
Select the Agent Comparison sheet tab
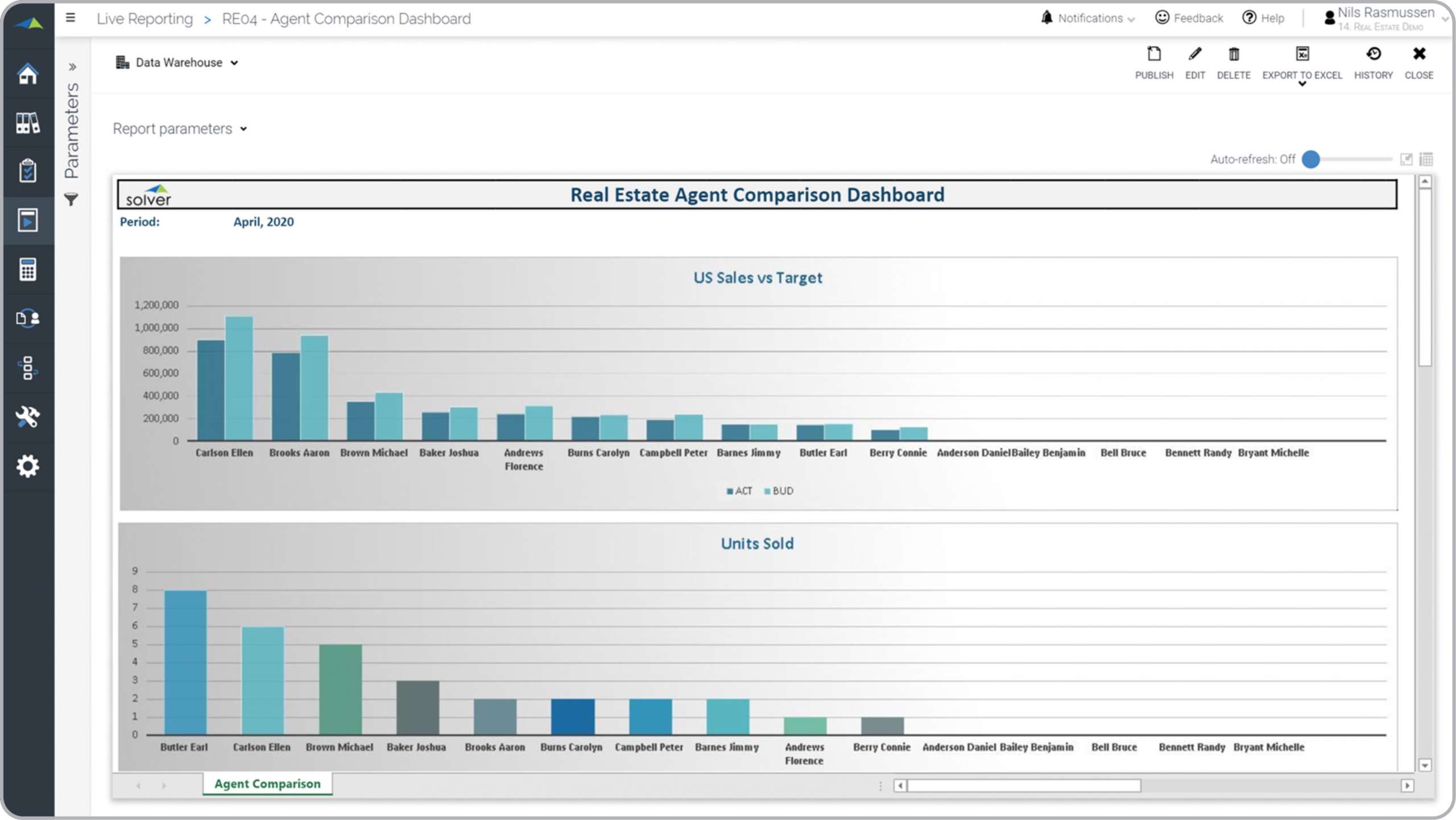(267, 784)
